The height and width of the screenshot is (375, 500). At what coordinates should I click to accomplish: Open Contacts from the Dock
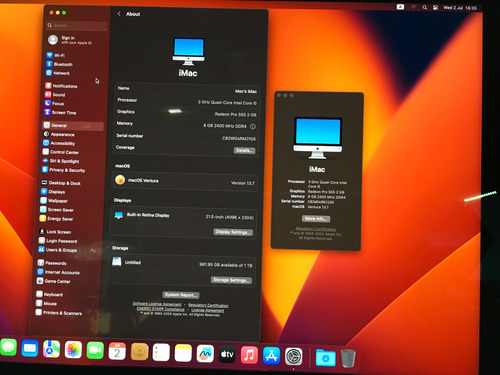(139, 352)
